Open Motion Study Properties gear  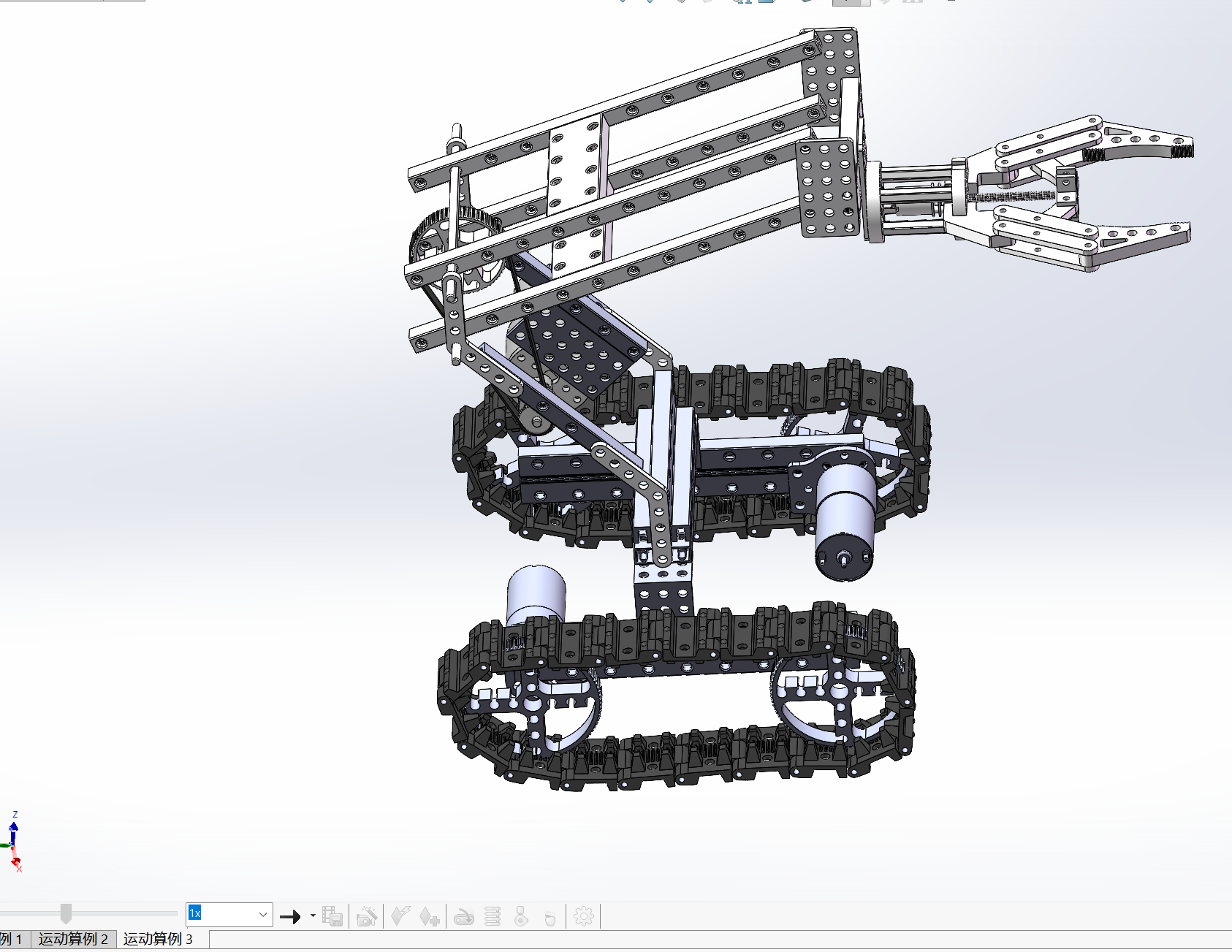pyautogui.click(x=584, y=916)
